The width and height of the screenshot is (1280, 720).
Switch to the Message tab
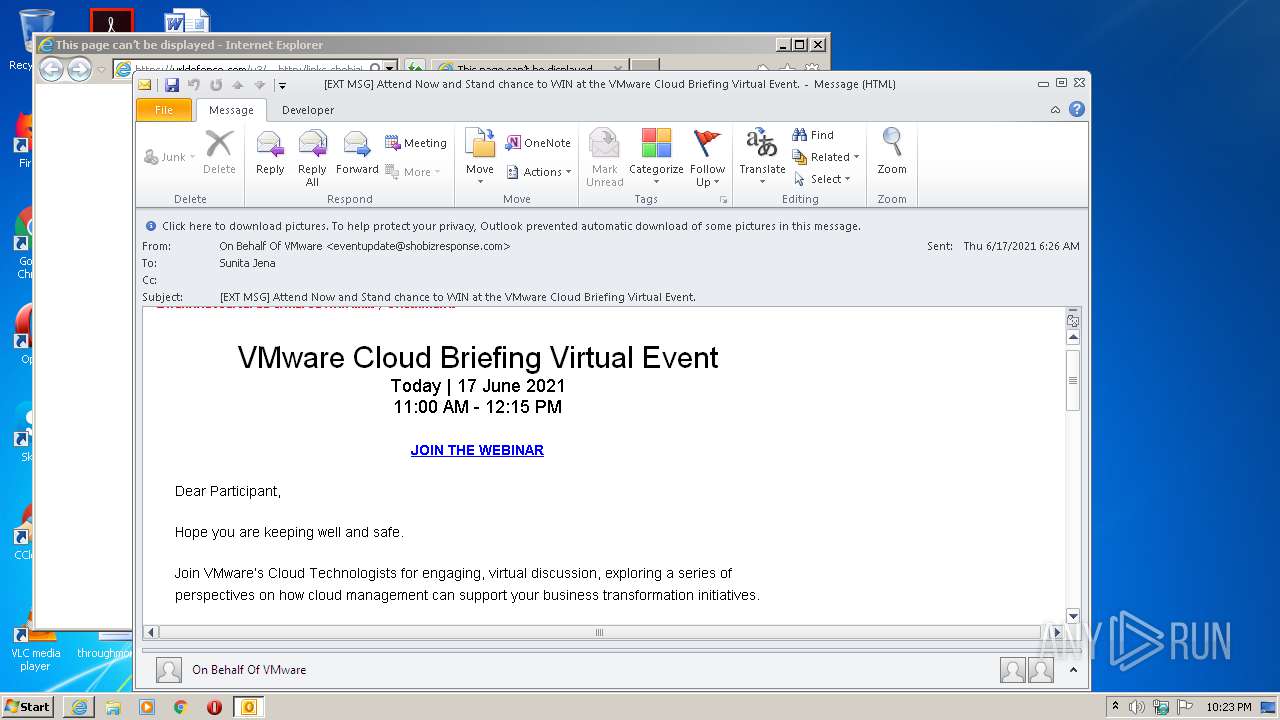point(231,110)
